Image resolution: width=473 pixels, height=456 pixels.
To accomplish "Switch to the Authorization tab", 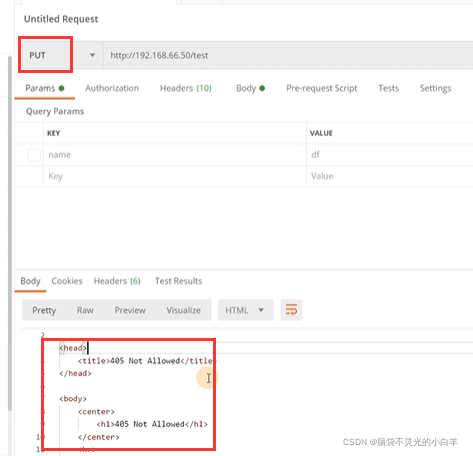I will click(112, 88).
